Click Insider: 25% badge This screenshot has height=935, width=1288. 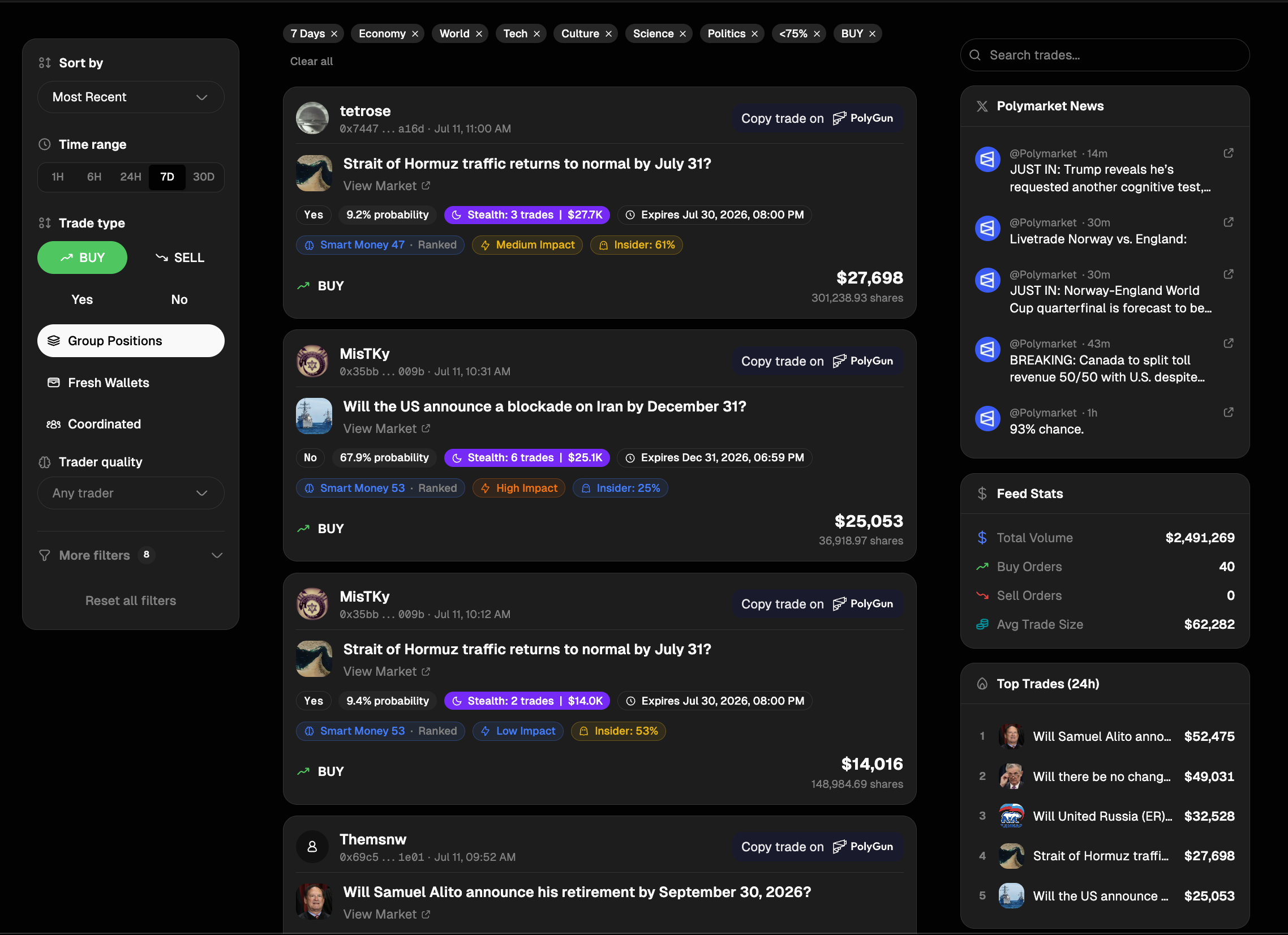(620, 488)
